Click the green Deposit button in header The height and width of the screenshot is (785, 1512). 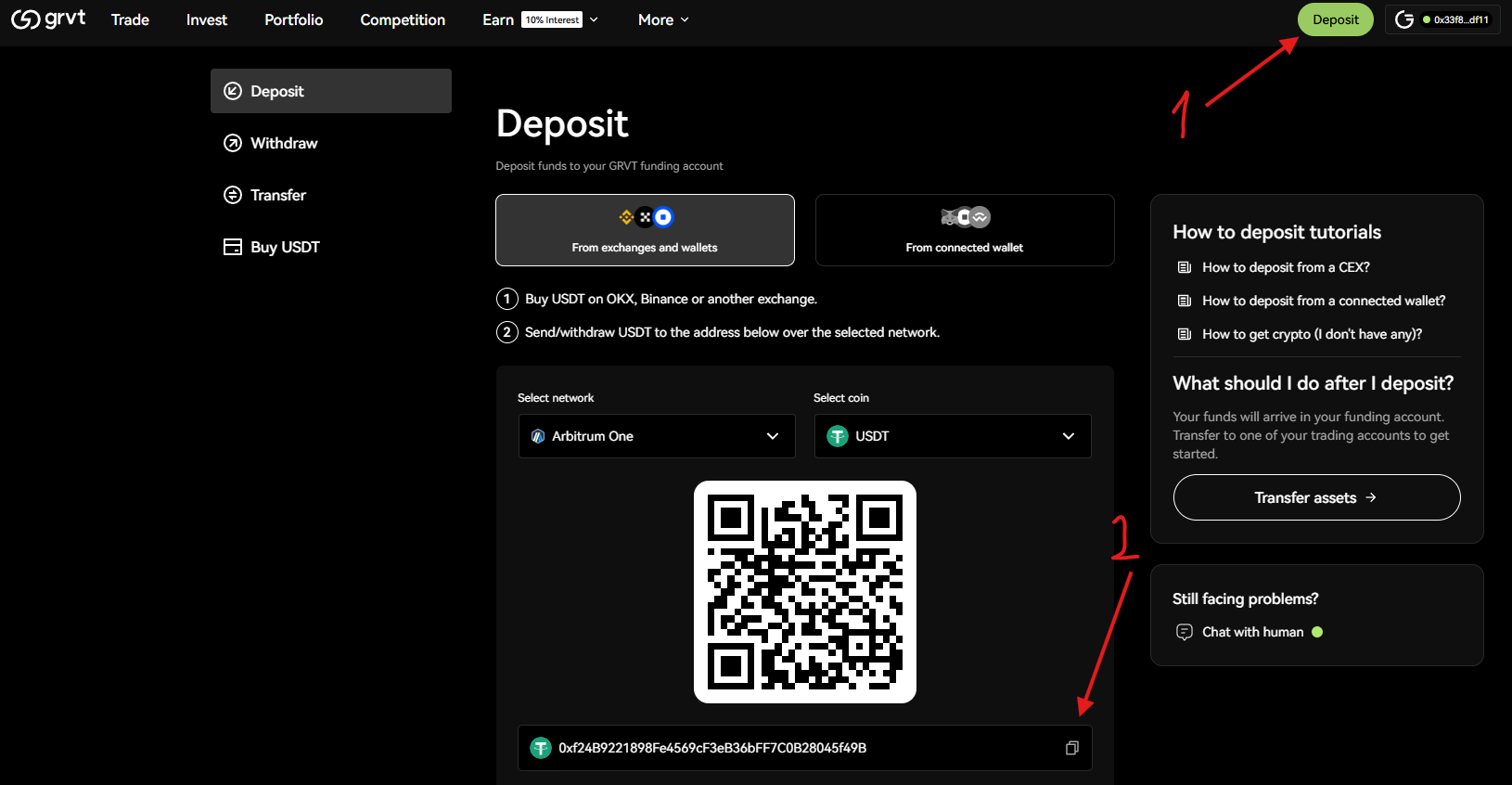coord(1336,19)
